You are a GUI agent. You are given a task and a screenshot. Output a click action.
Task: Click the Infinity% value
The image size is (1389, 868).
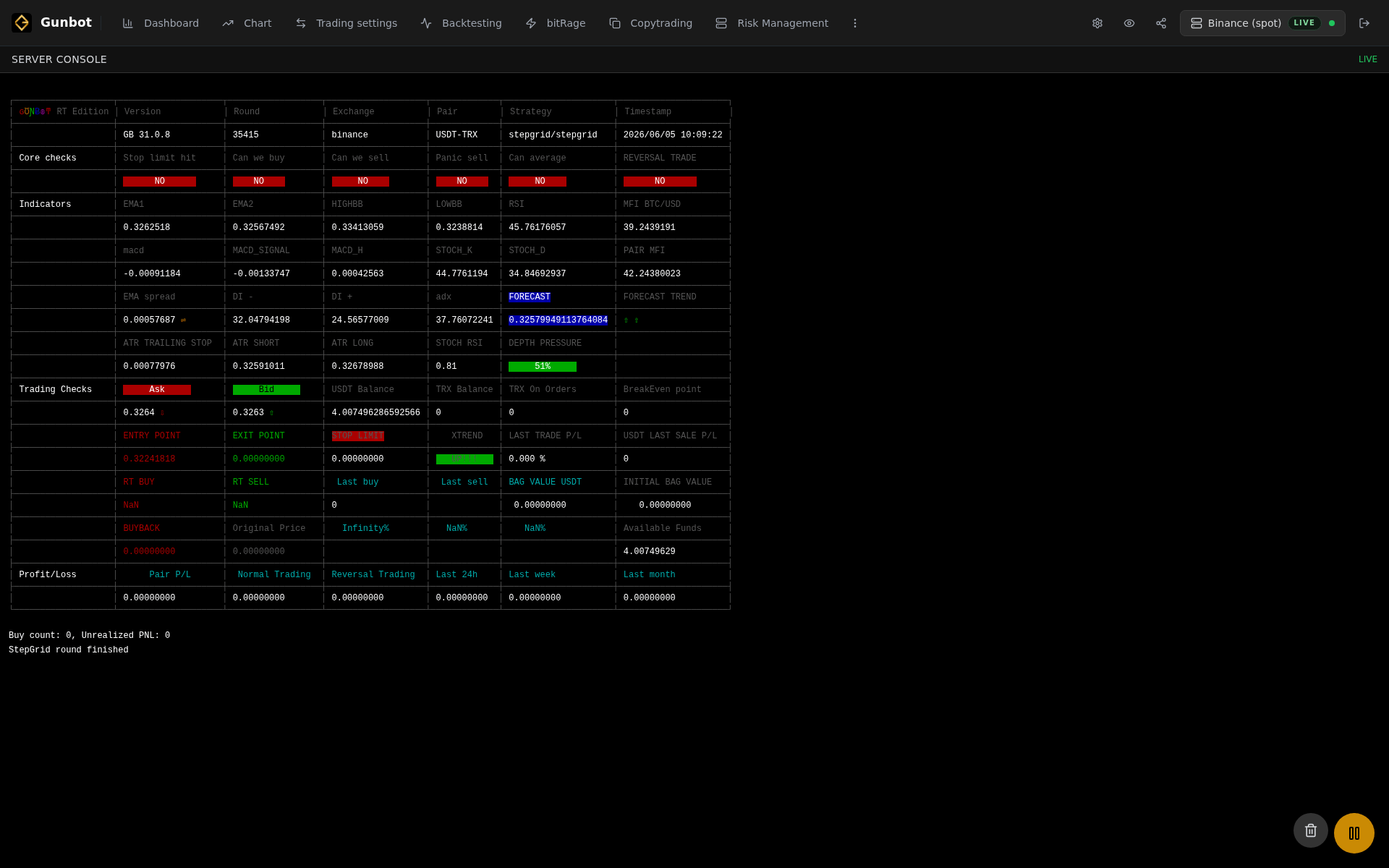[x=365, y=529]
